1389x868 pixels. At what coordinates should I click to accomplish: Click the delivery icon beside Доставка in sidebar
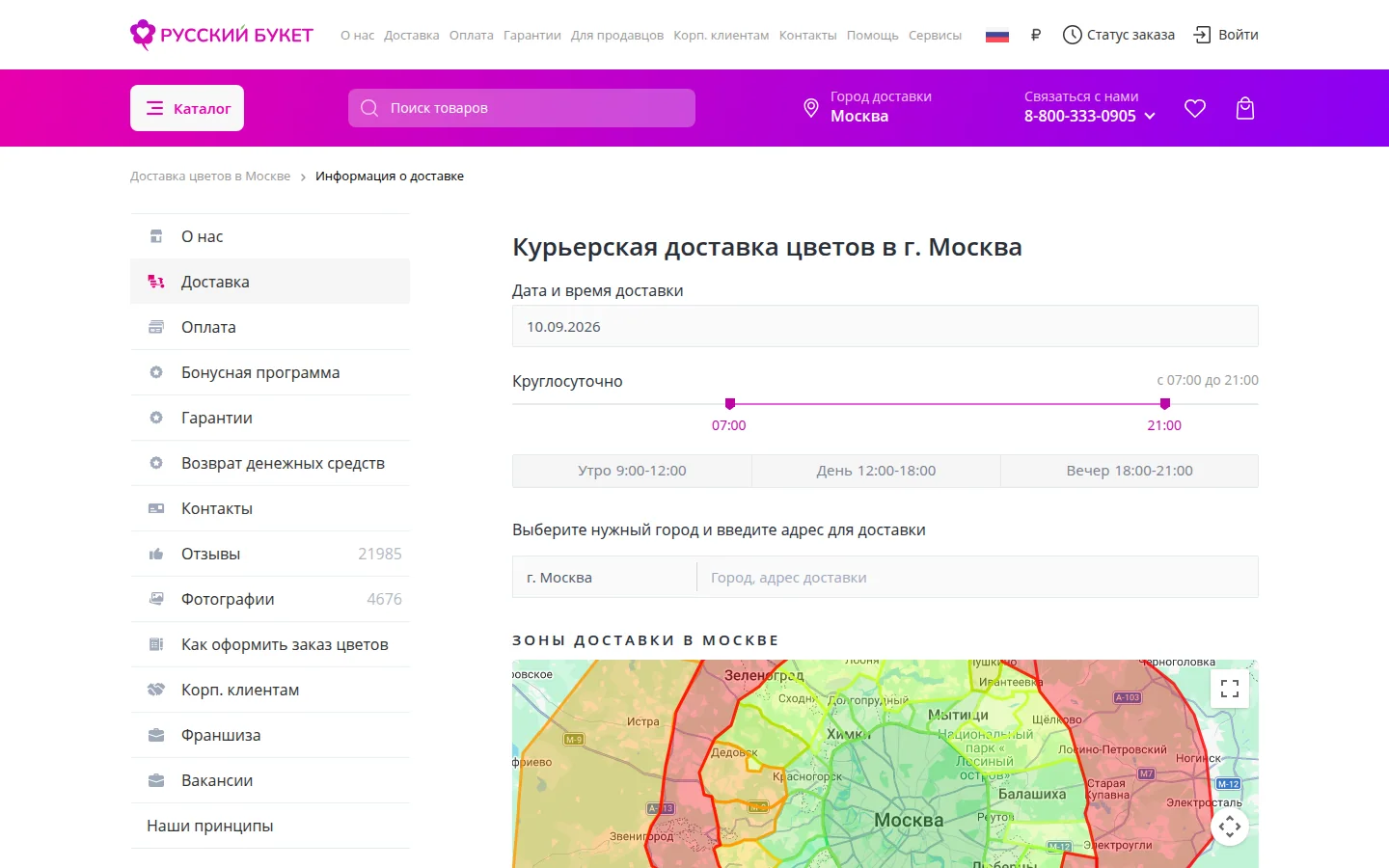156,282
